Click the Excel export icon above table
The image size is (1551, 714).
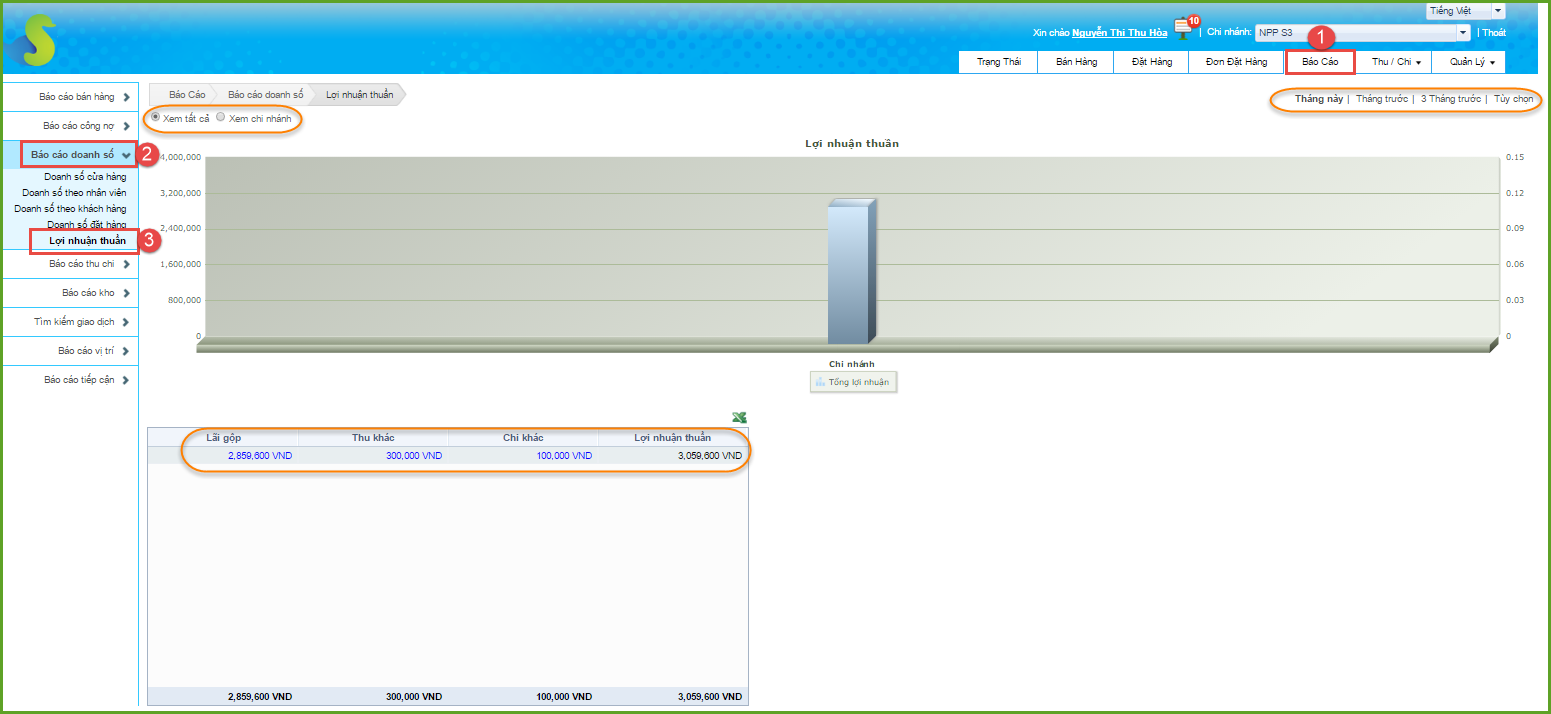(739, 418)
